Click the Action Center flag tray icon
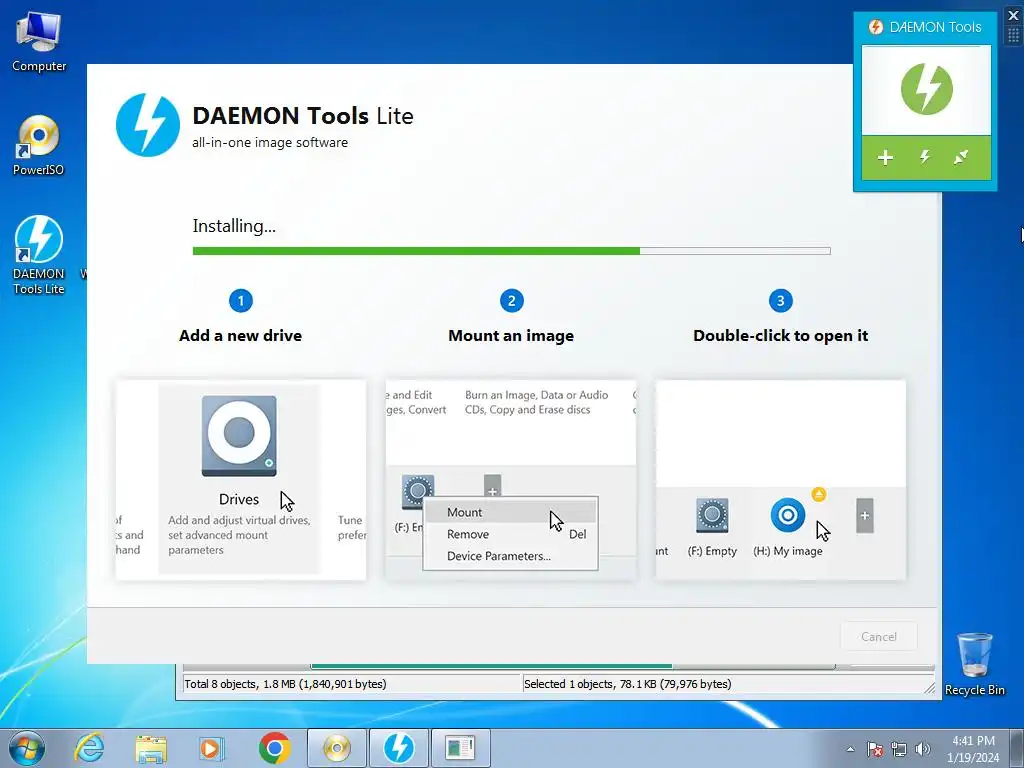Screen dimensions: 1024x768 875,749
